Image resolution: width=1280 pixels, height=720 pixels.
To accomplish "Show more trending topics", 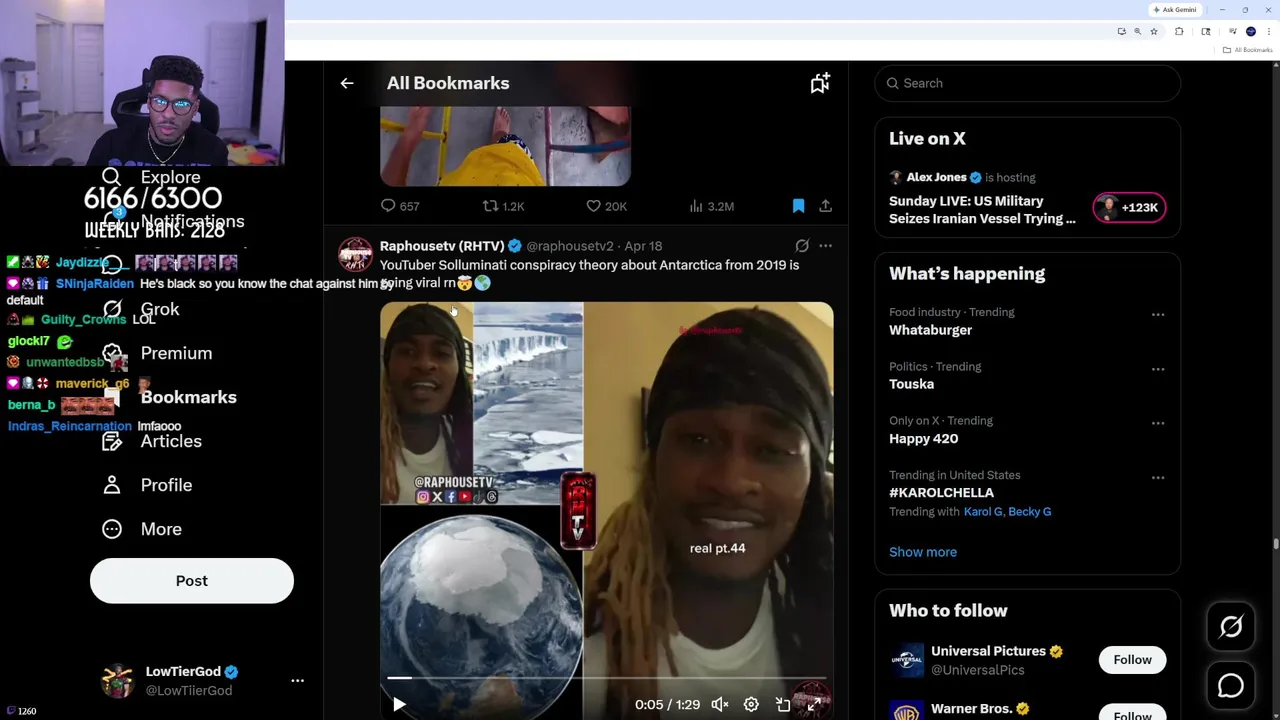I will pos(923,552).
